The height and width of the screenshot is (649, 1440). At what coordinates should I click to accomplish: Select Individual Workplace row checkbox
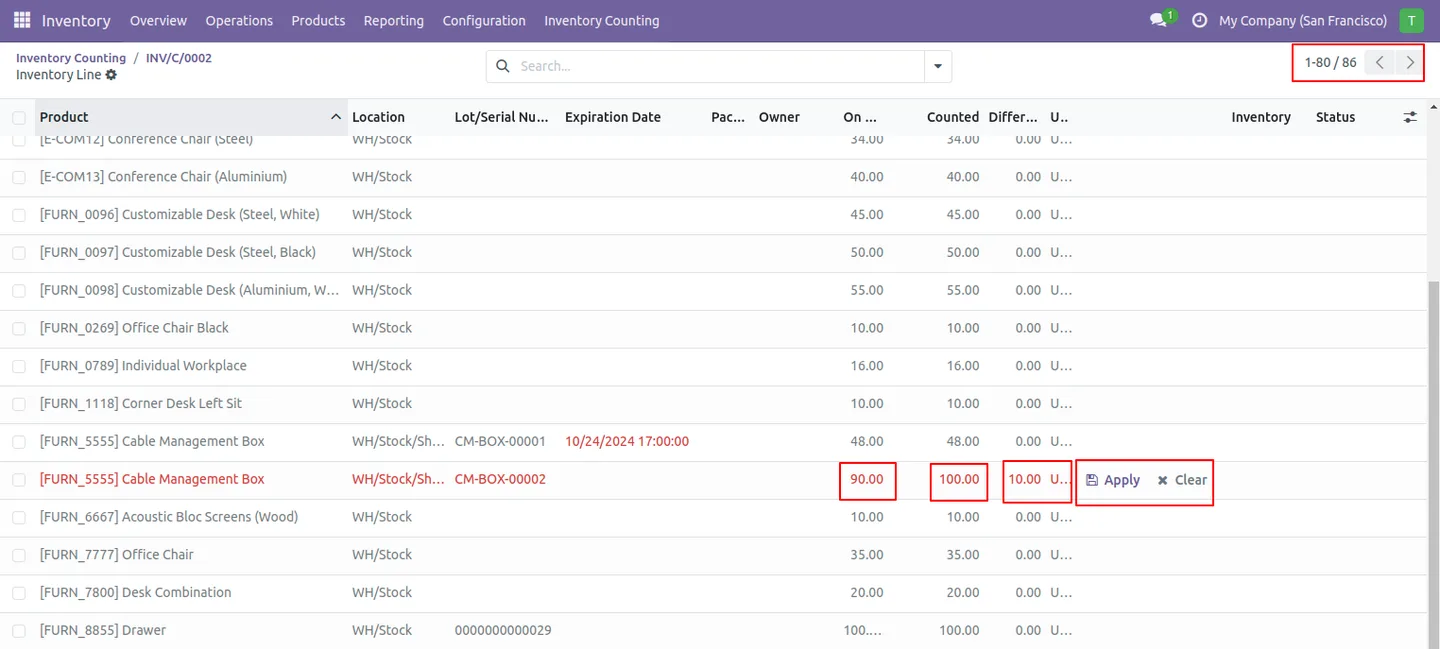19,366
